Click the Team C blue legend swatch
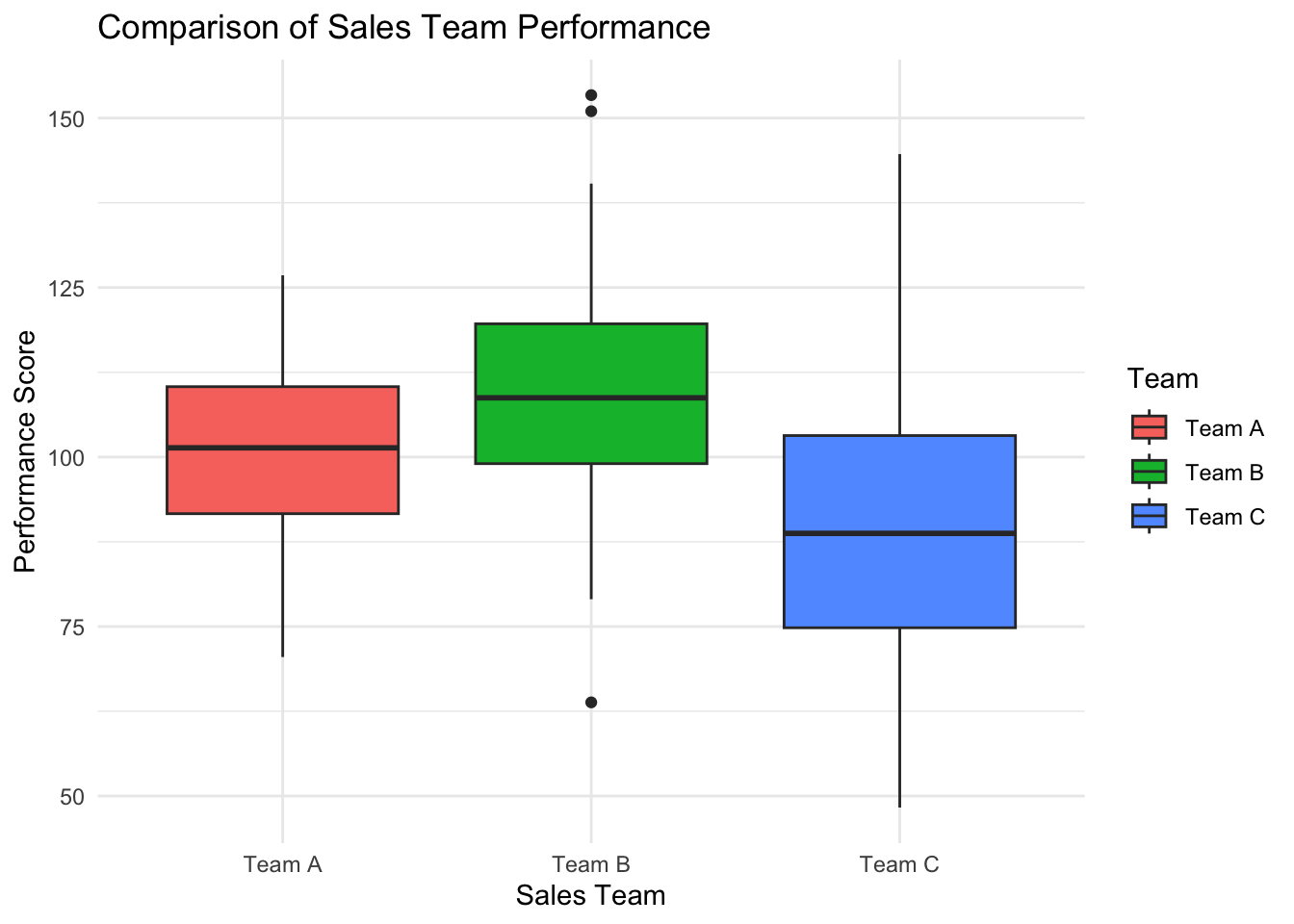The width and height of the screenshot is (1294, 924). [1150, 517]
